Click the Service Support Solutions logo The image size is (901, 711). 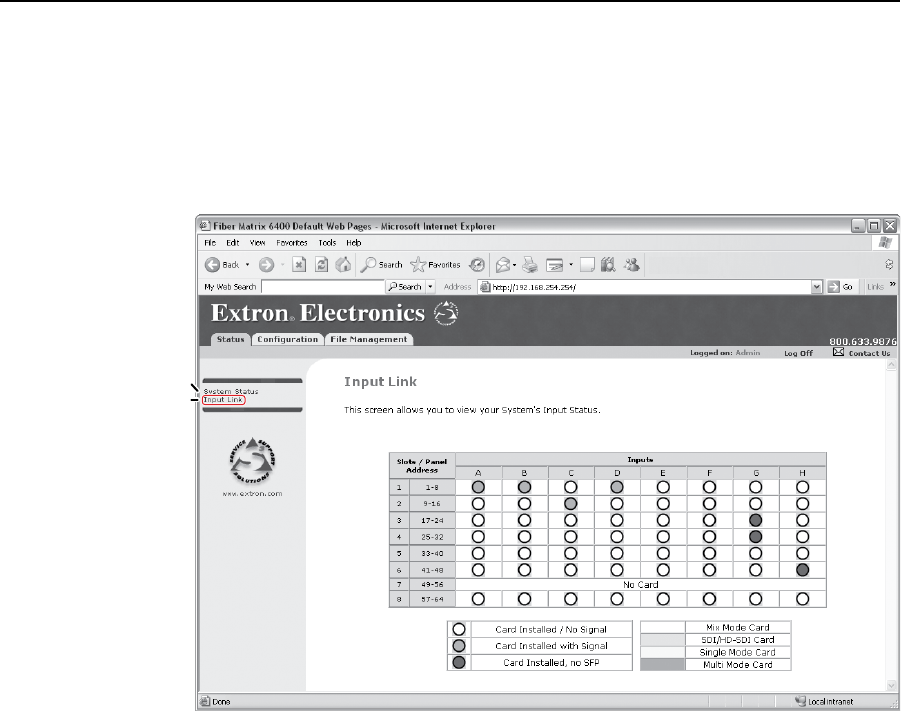pos(252,461)
